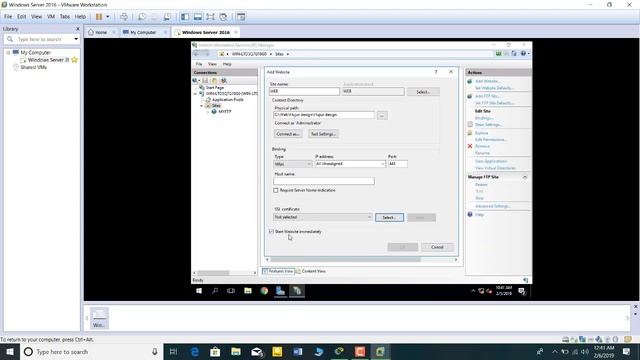Open guest Start menu in VM taskbar
This screenshot has width=640, height=360.
(x=199, y=291)
